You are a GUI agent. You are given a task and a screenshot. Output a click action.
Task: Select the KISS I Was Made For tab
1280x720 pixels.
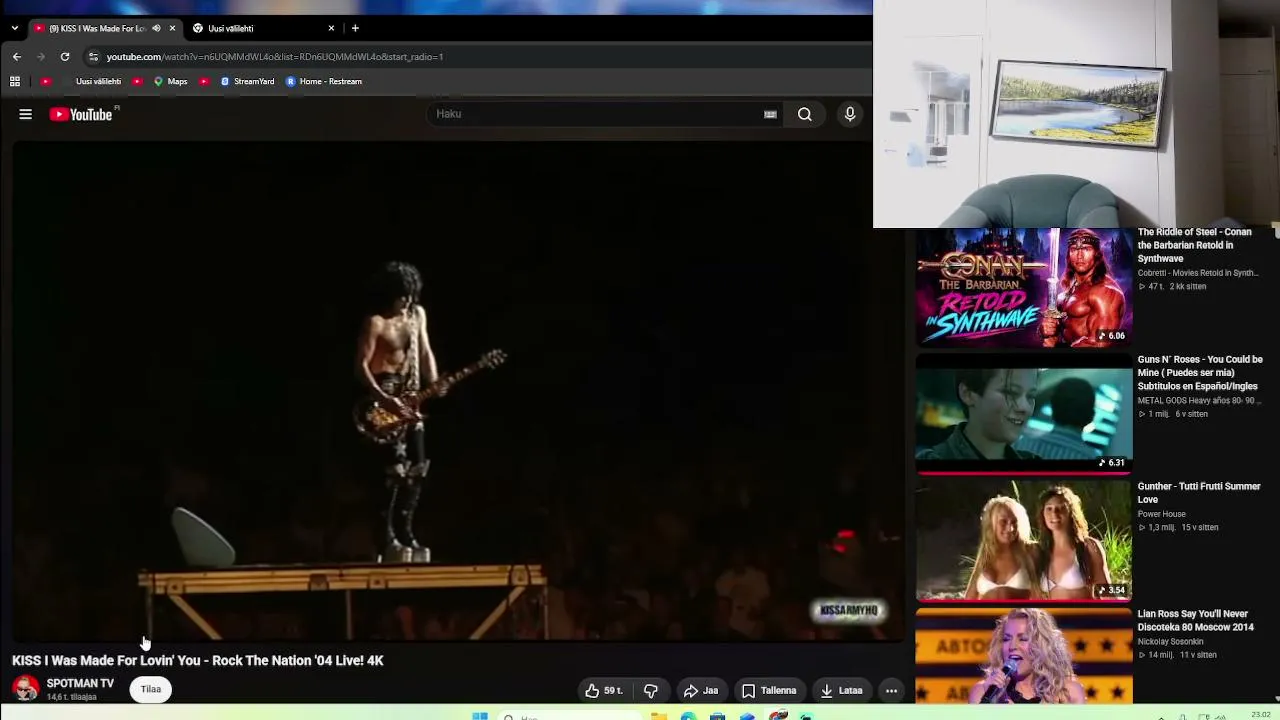[97, 28]
